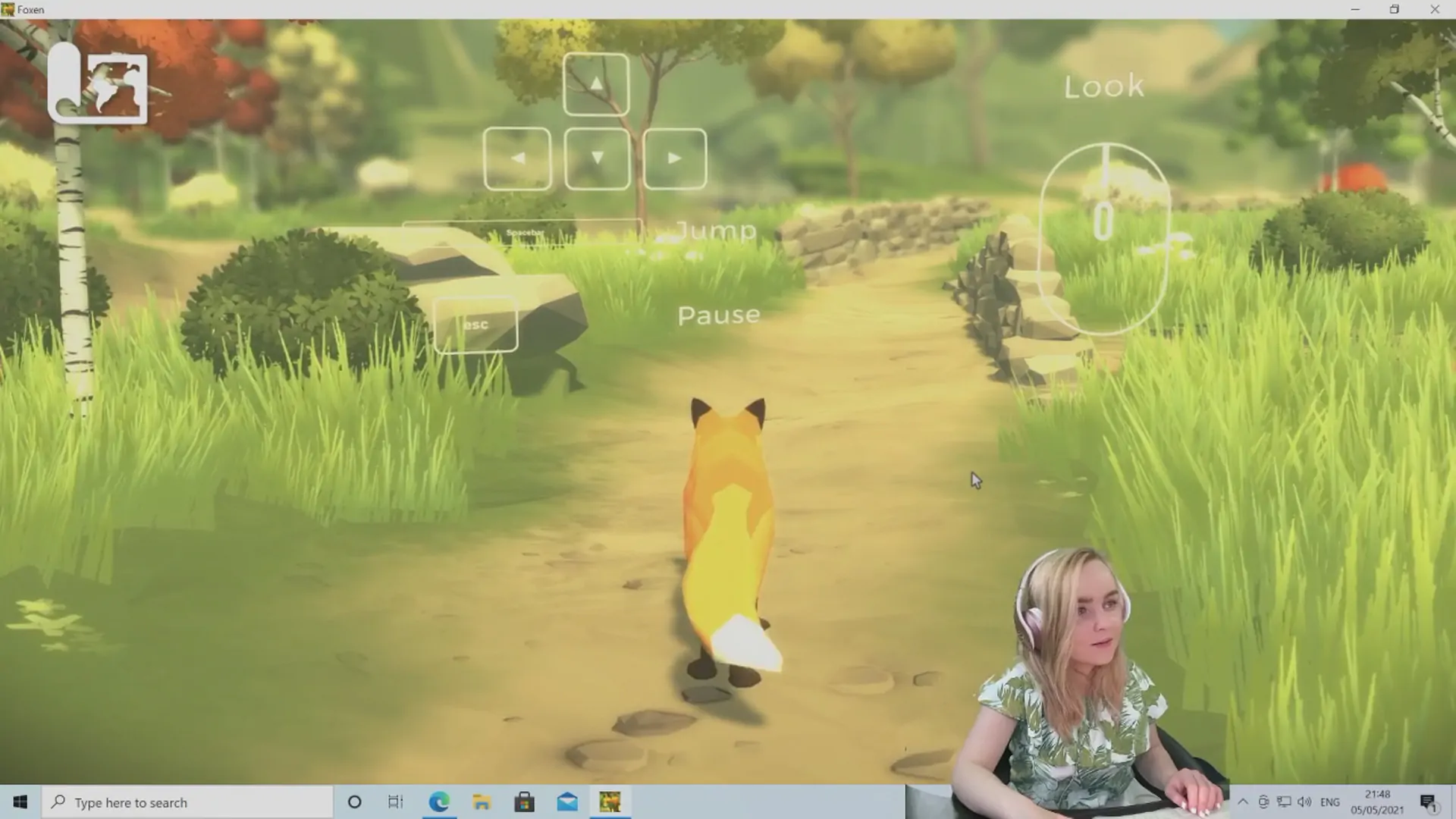
Task: Focus the taskbar search box
Action: (187, 802)
